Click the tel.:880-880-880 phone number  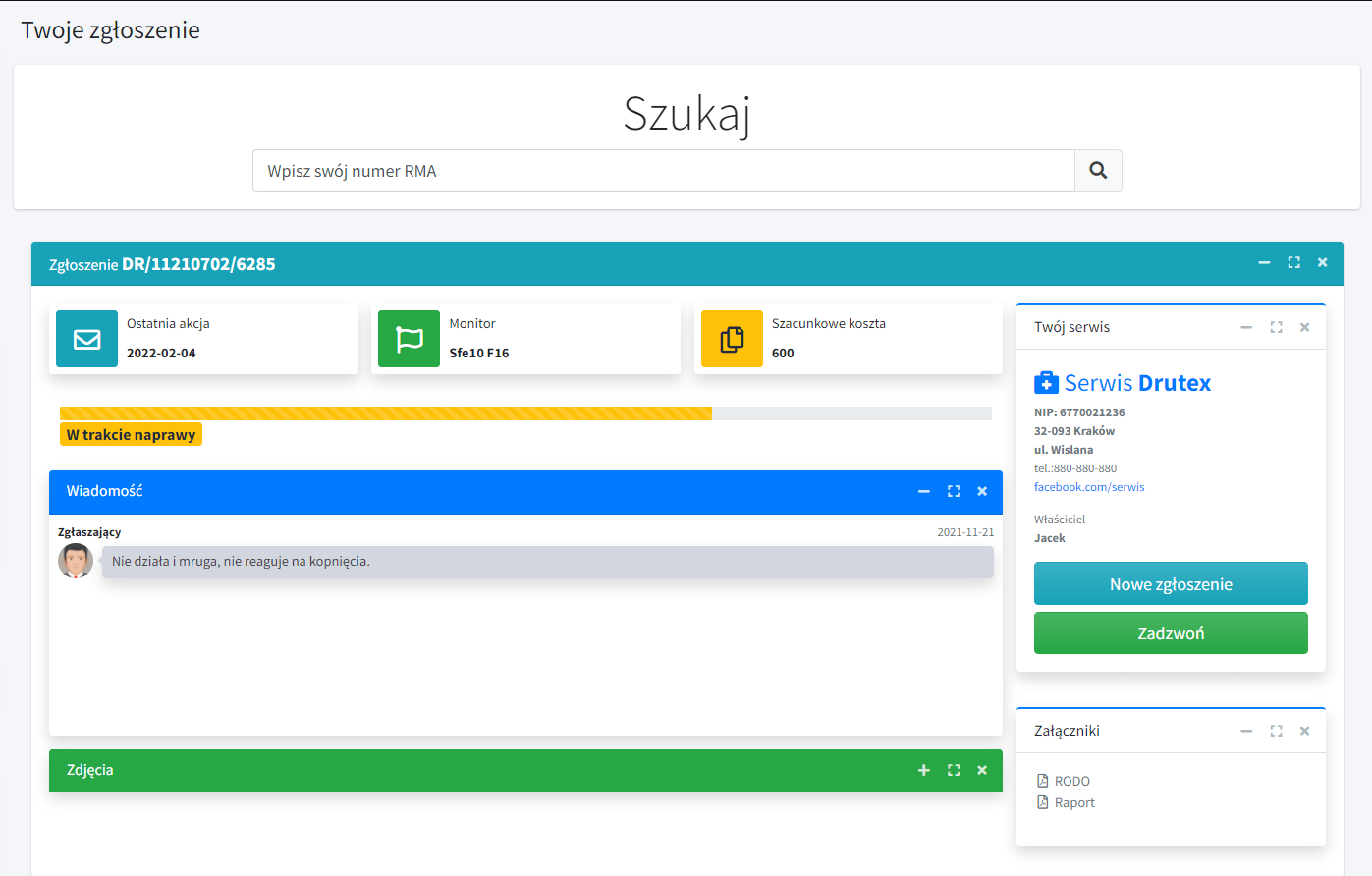1075,468
